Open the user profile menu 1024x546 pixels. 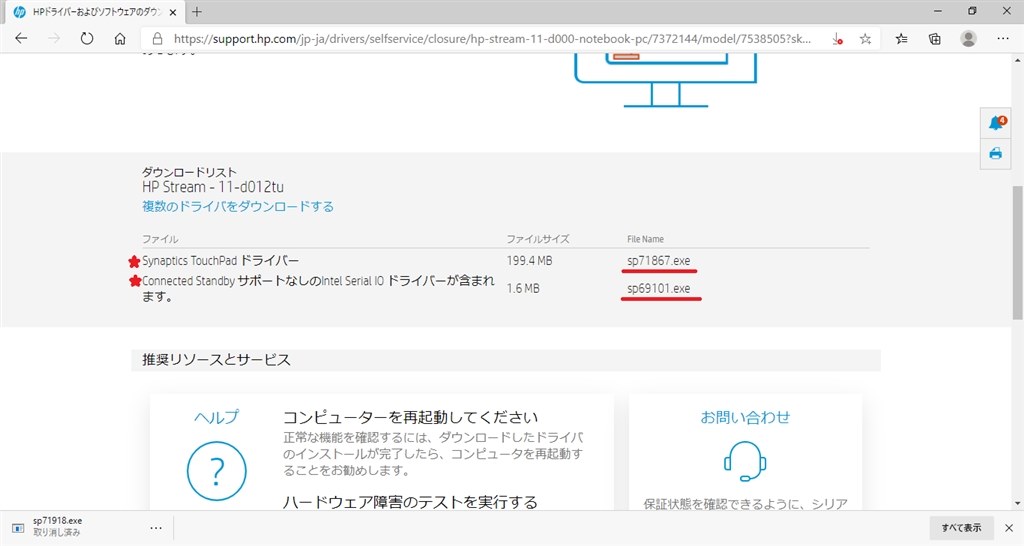coord(968,39)
